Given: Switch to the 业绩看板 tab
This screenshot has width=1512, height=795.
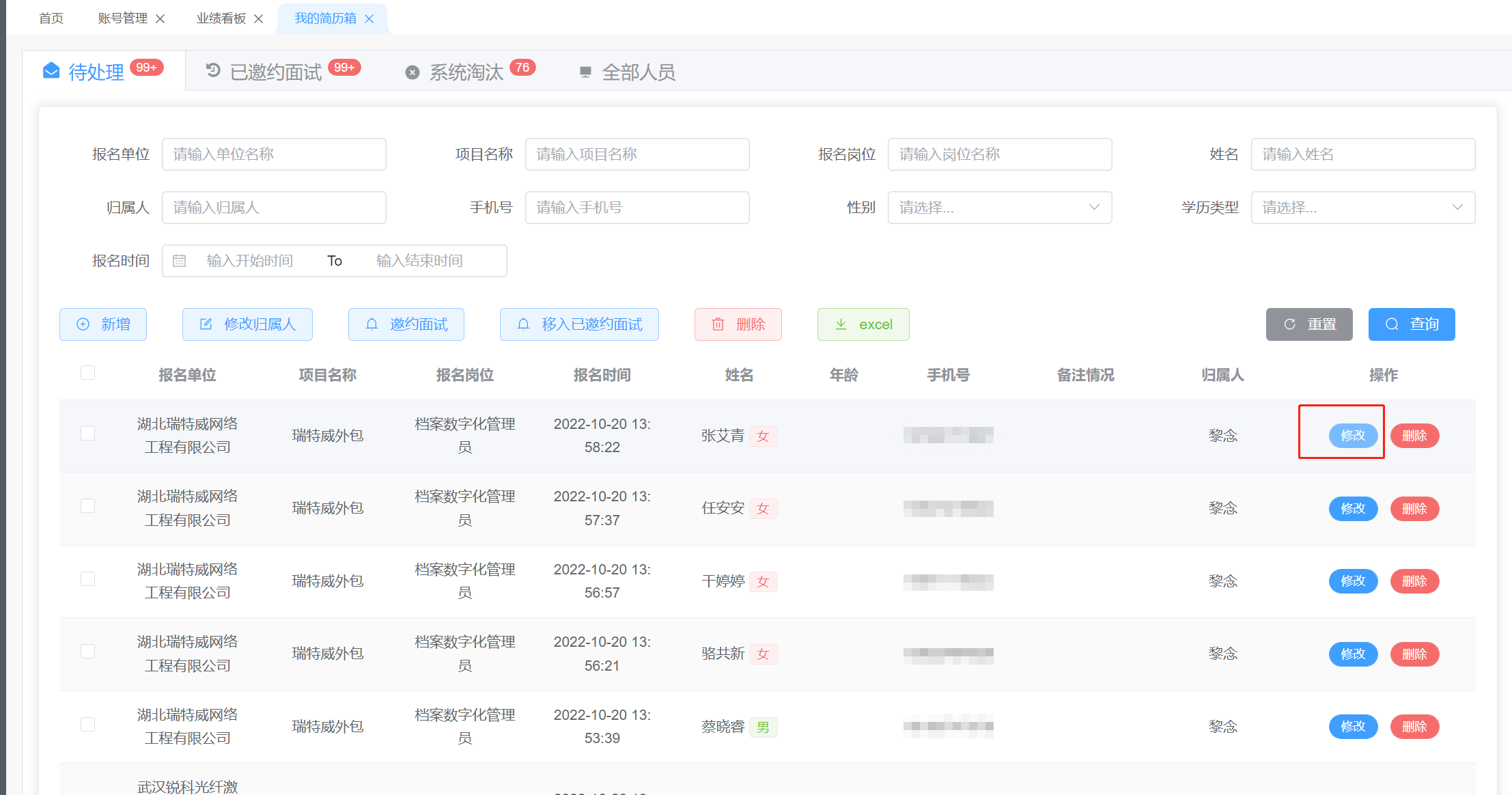Looking at the screenshot, I should (x=221, y=18).
